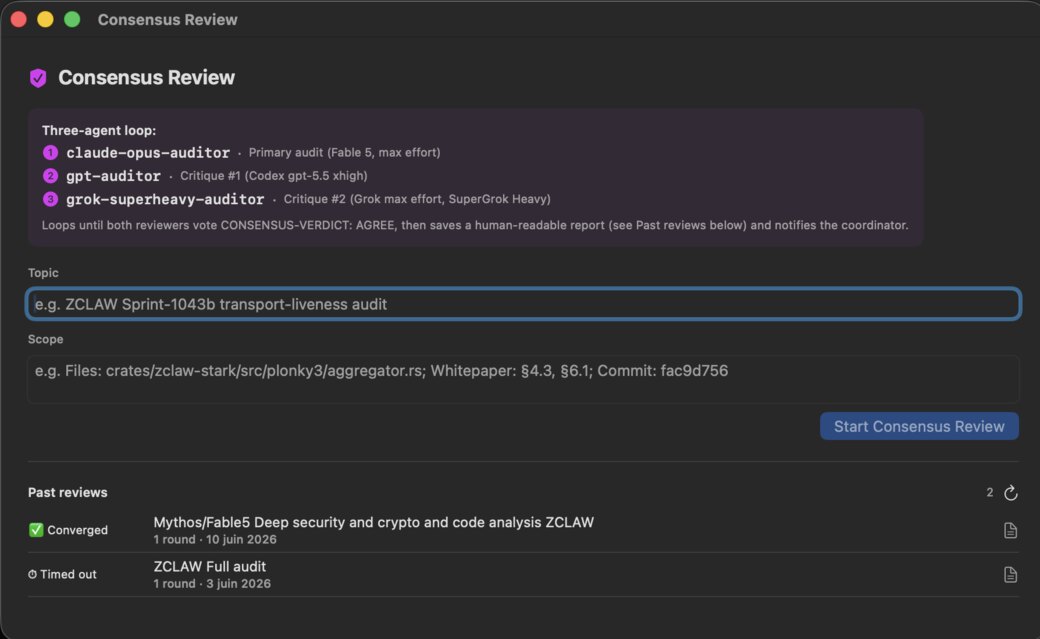Click the Past reviews heading
Image resolution: width=1040 pixels, height=639 pixels.
point(68,492)
